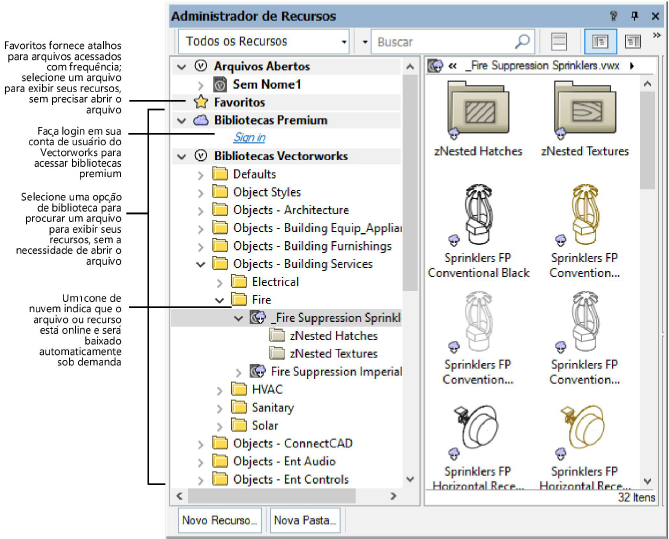Viewport: 669px width, 539px height.
Task: Collapse the Bibliotecas Premium section
Action: coord(182,121)
